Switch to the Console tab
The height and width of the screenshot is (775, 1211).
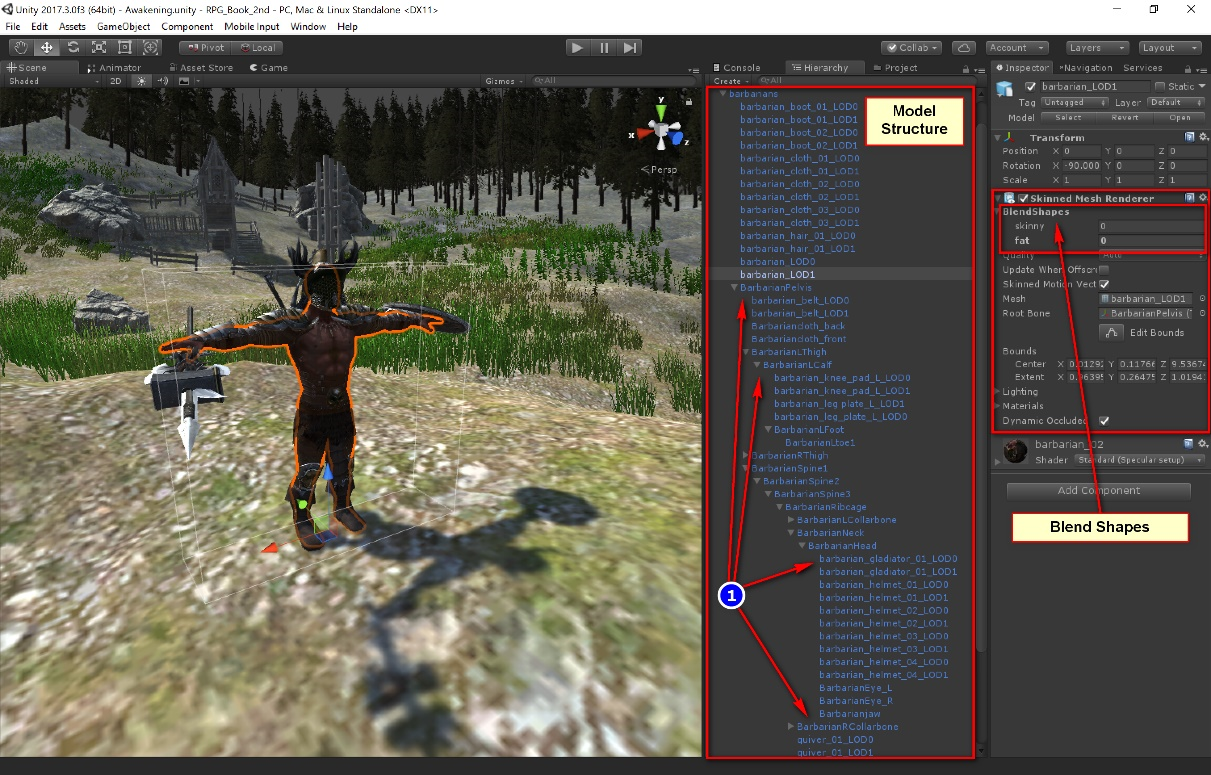pos(736,68)
